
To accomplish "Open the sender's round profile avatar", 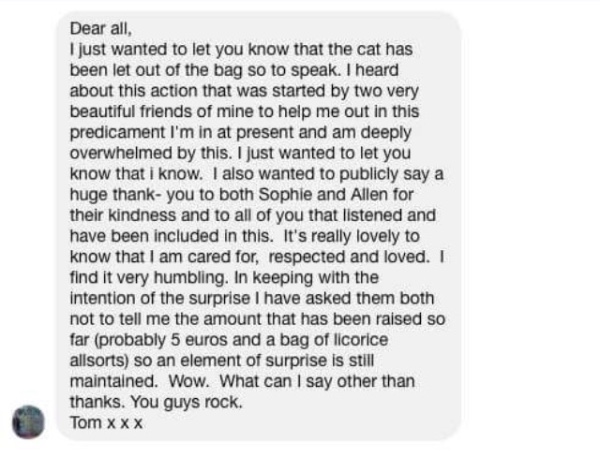I will 28,422.
